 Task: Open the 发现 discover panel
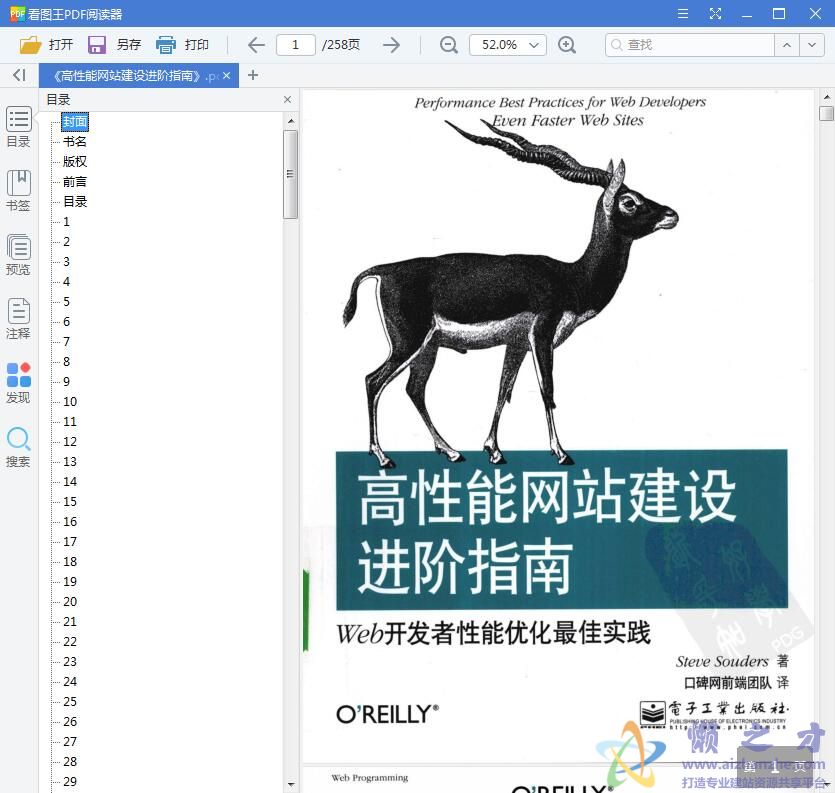(x=19, y=383)
